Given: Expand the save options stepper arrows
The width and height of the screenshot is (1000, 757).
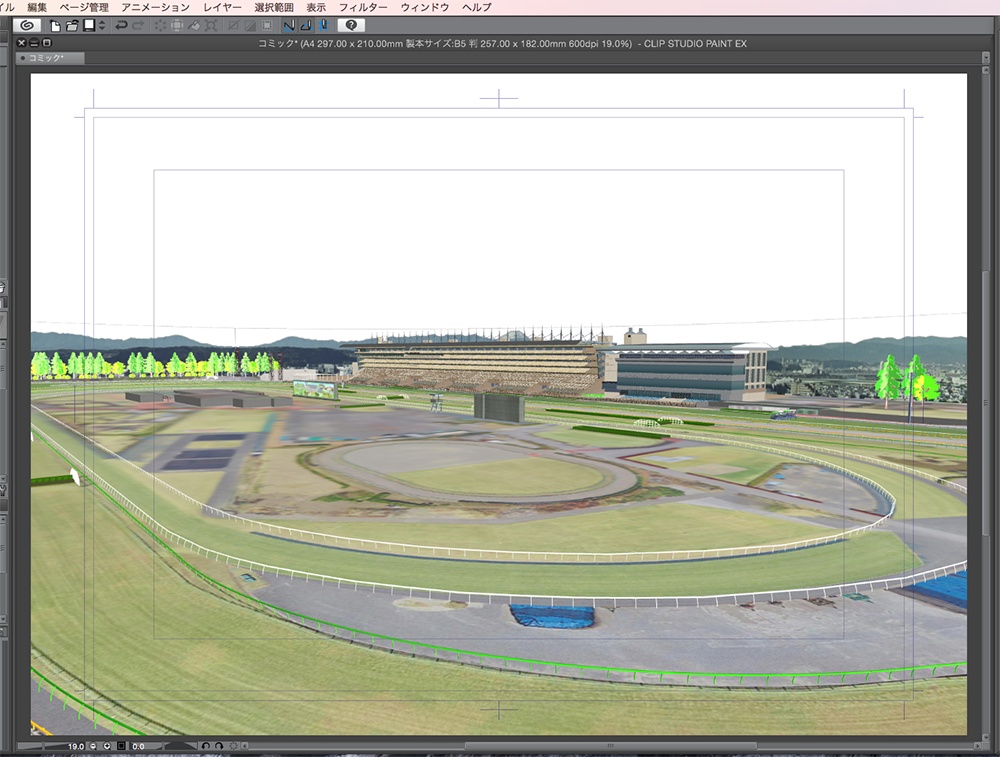Looking at the screenshot, I should (x=101, y=26).
